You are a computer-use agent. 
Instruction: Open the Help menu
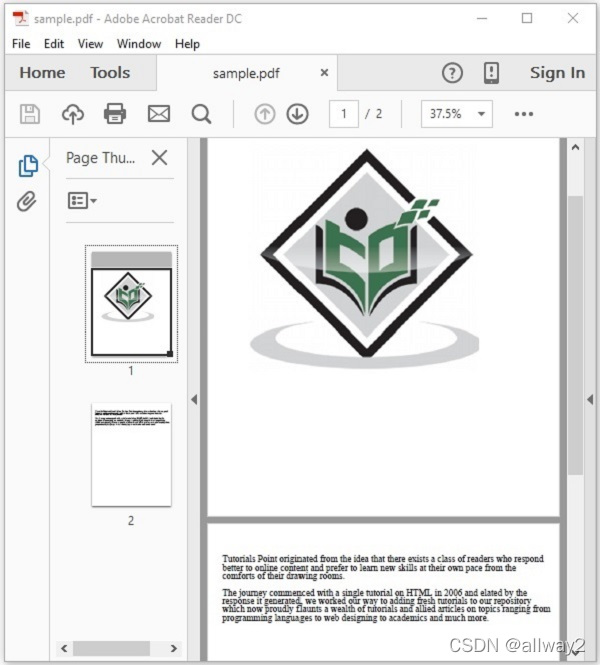[x=187, y=44]
